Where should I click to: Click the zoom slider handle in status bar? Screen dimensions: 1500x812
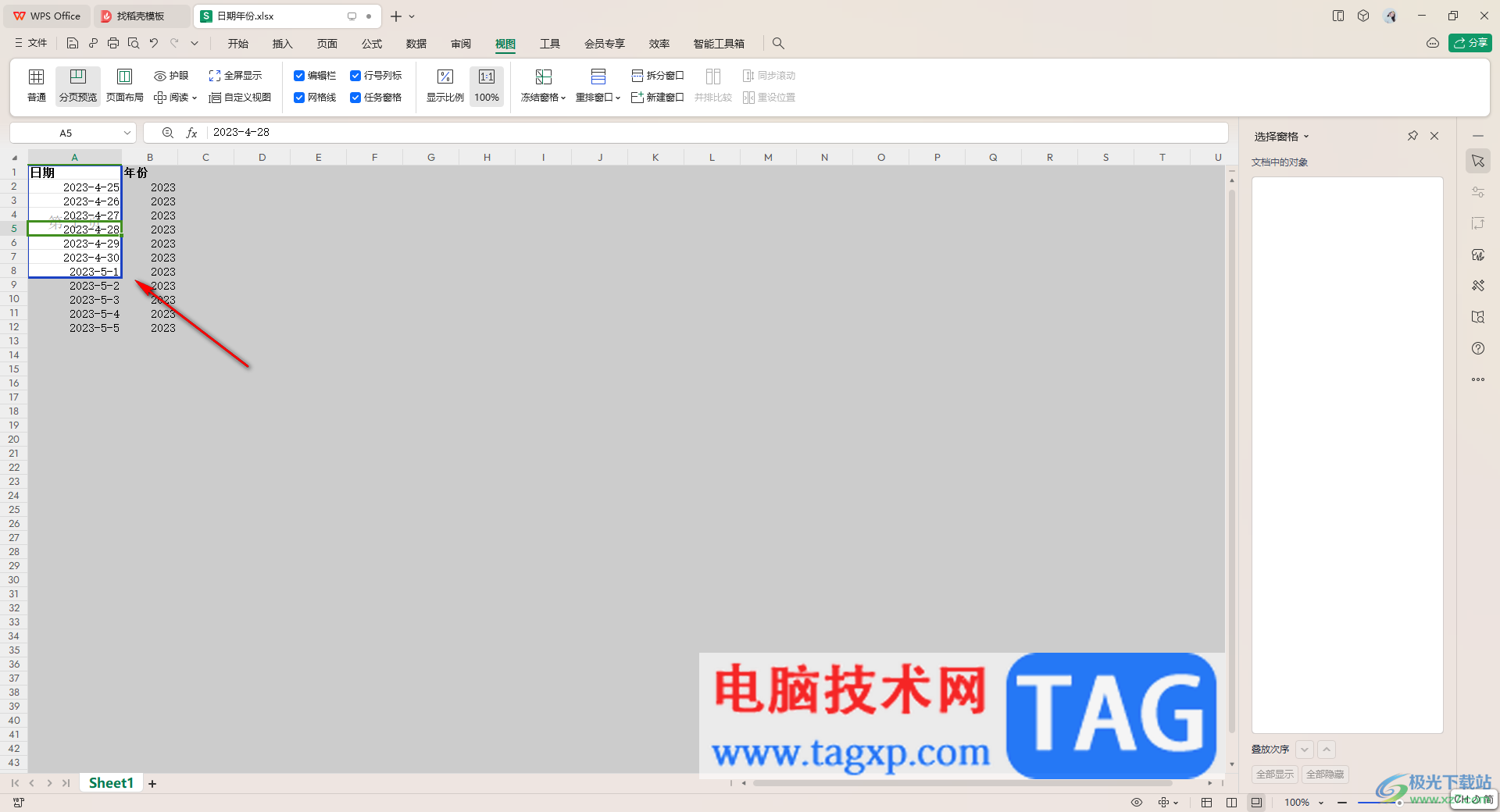(1399, 803)
